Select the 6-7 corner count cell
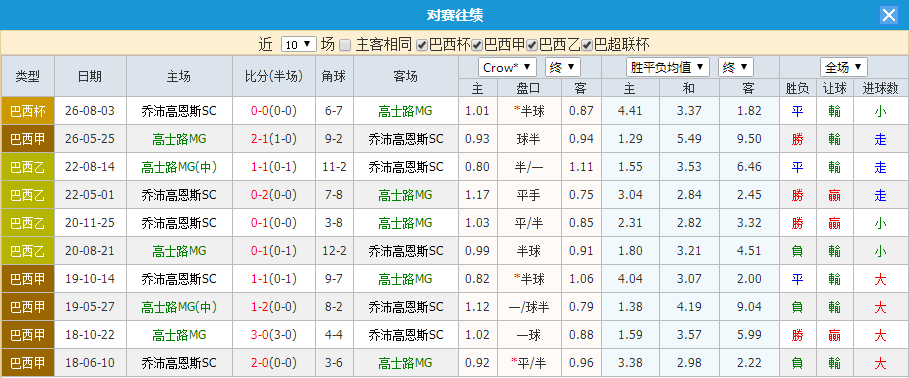The width and height of the screenshot is (909, 378). pyautogui.click(x=334, y=111)
